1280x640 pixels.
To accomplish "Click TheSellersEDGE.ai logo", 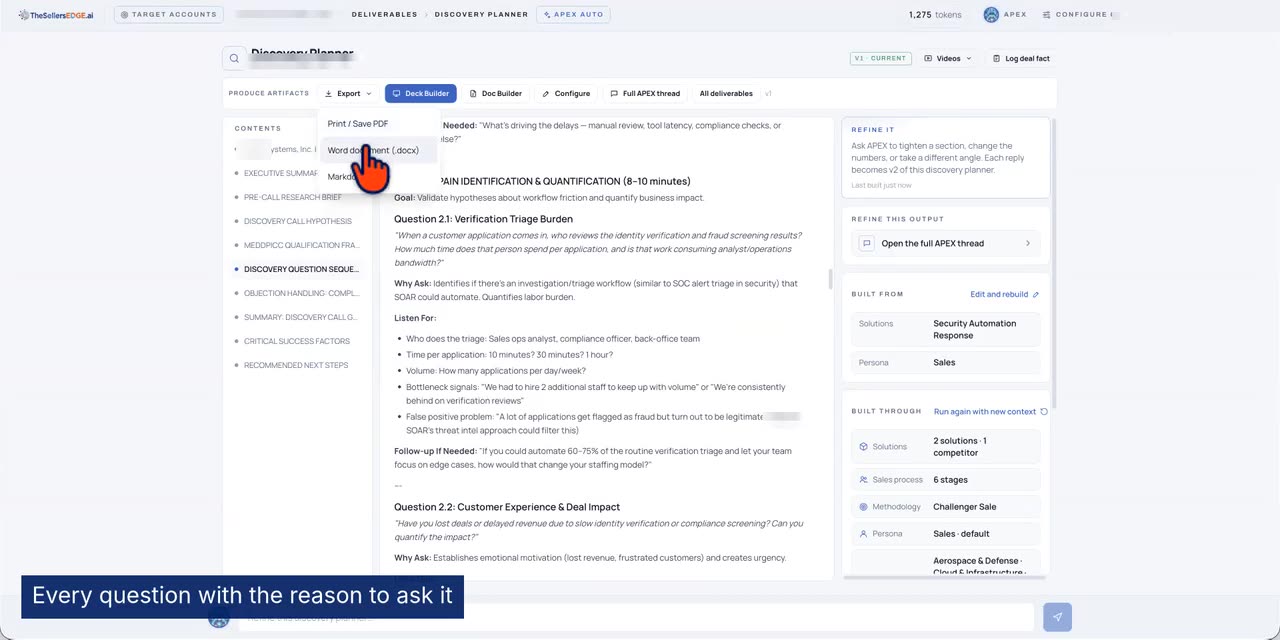I will (x=55, y=15).
